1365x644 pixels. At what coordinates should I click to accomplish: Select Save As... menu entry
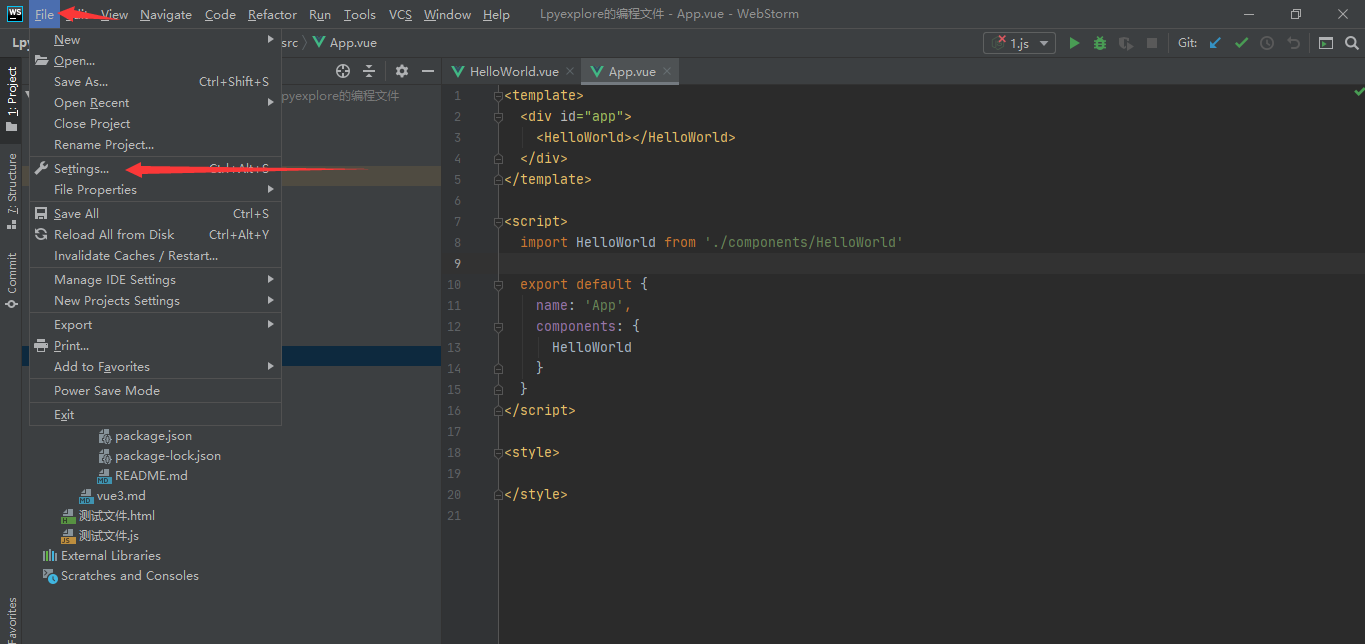pos(155,82)
